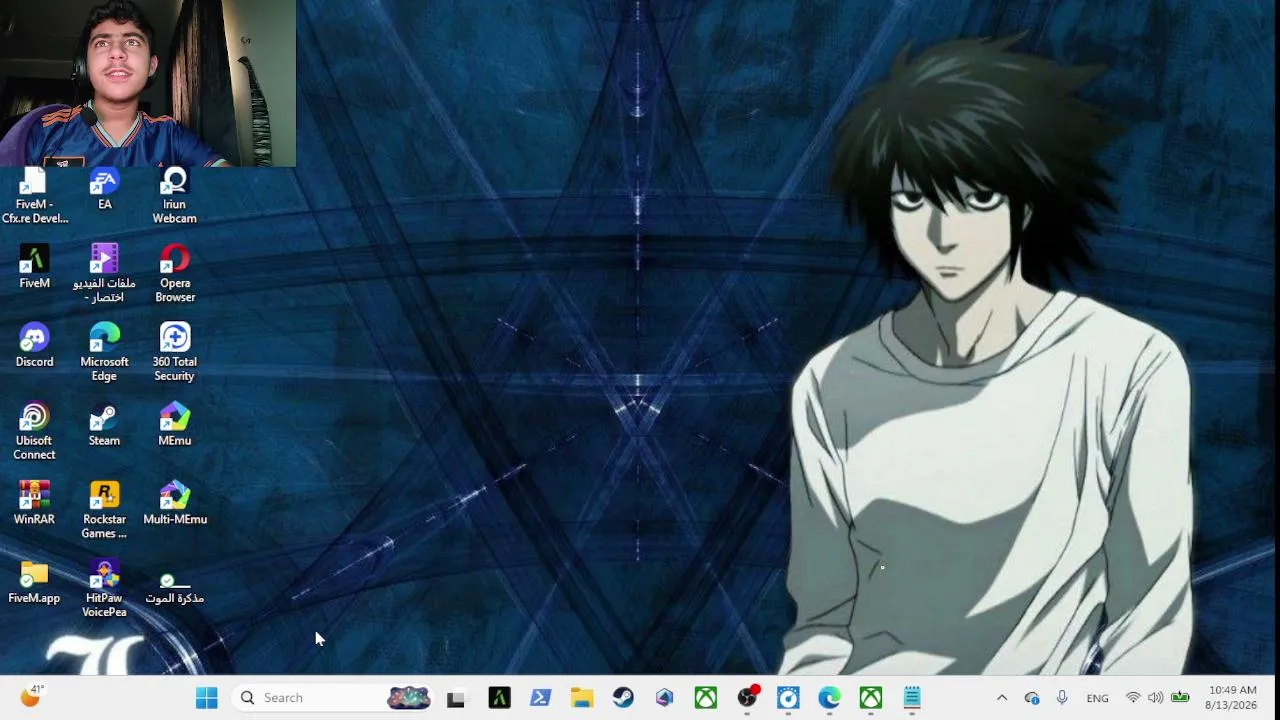
Task: Launch the EA app desktop shortcut
Action: [104, 189]
